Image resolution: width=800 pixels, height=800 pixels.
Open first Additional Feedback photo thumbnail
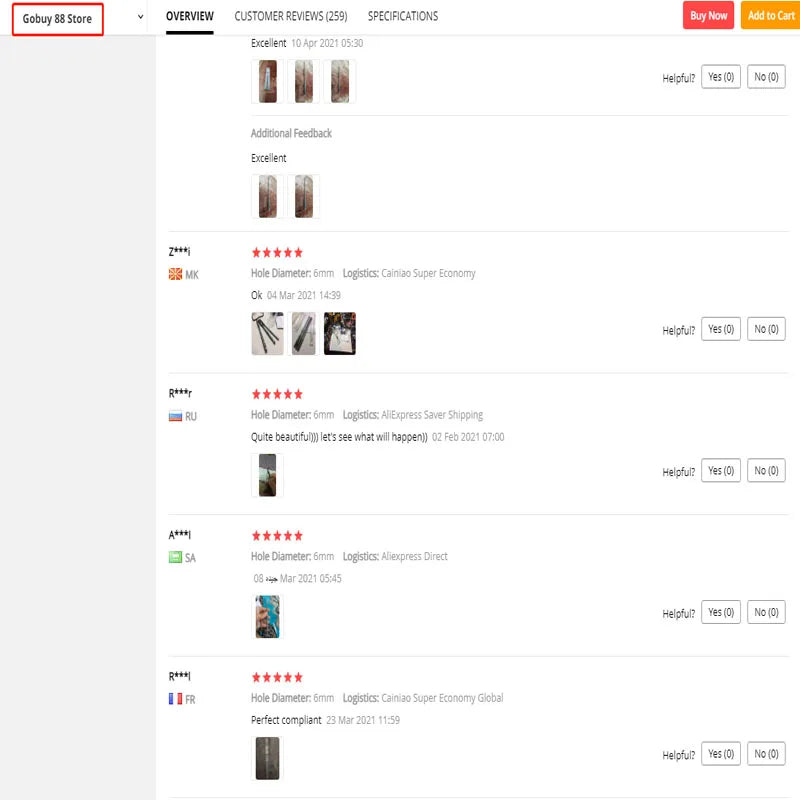point(267,196)
